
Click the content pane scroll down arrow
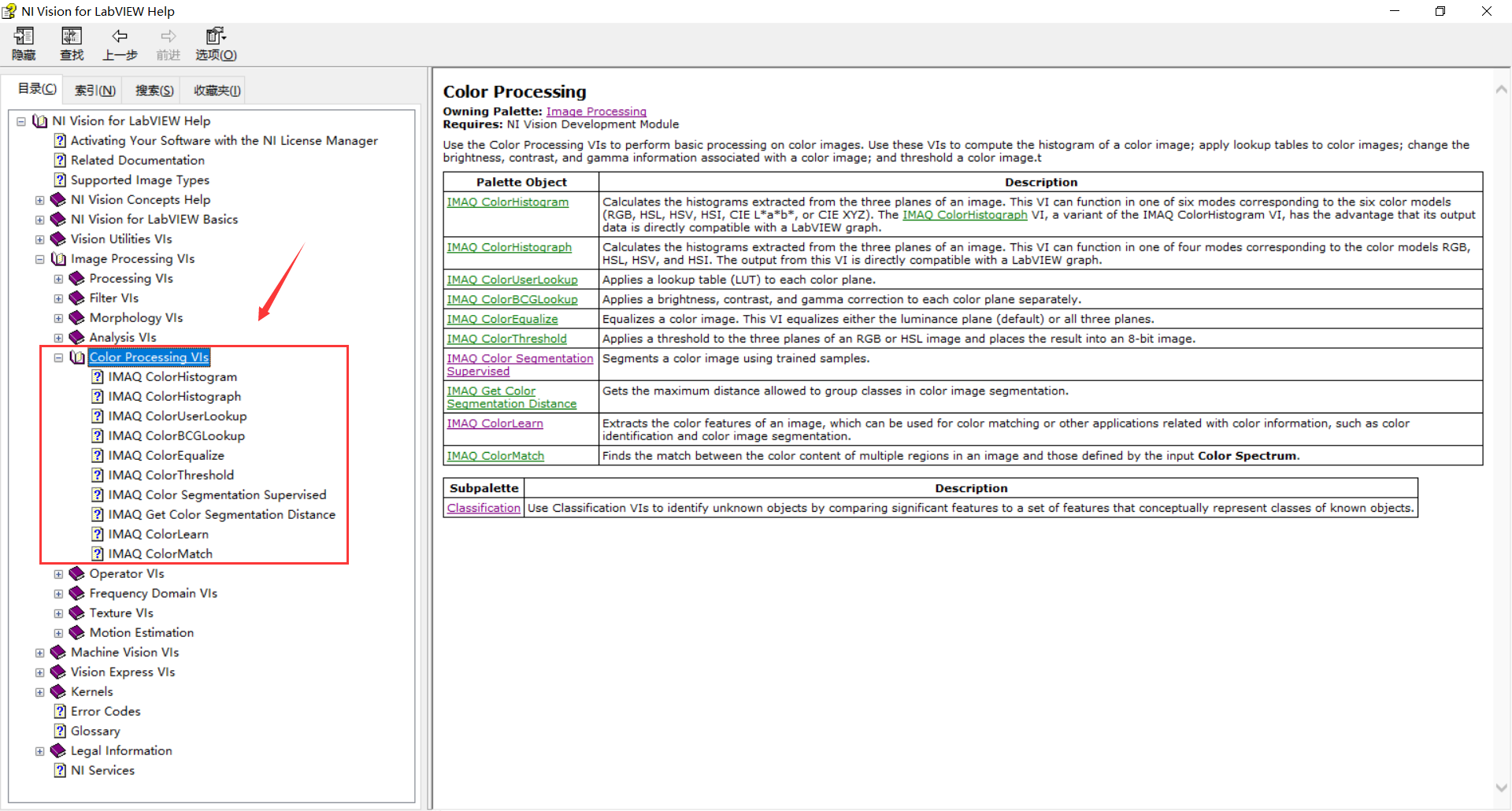click(1501, 787)
